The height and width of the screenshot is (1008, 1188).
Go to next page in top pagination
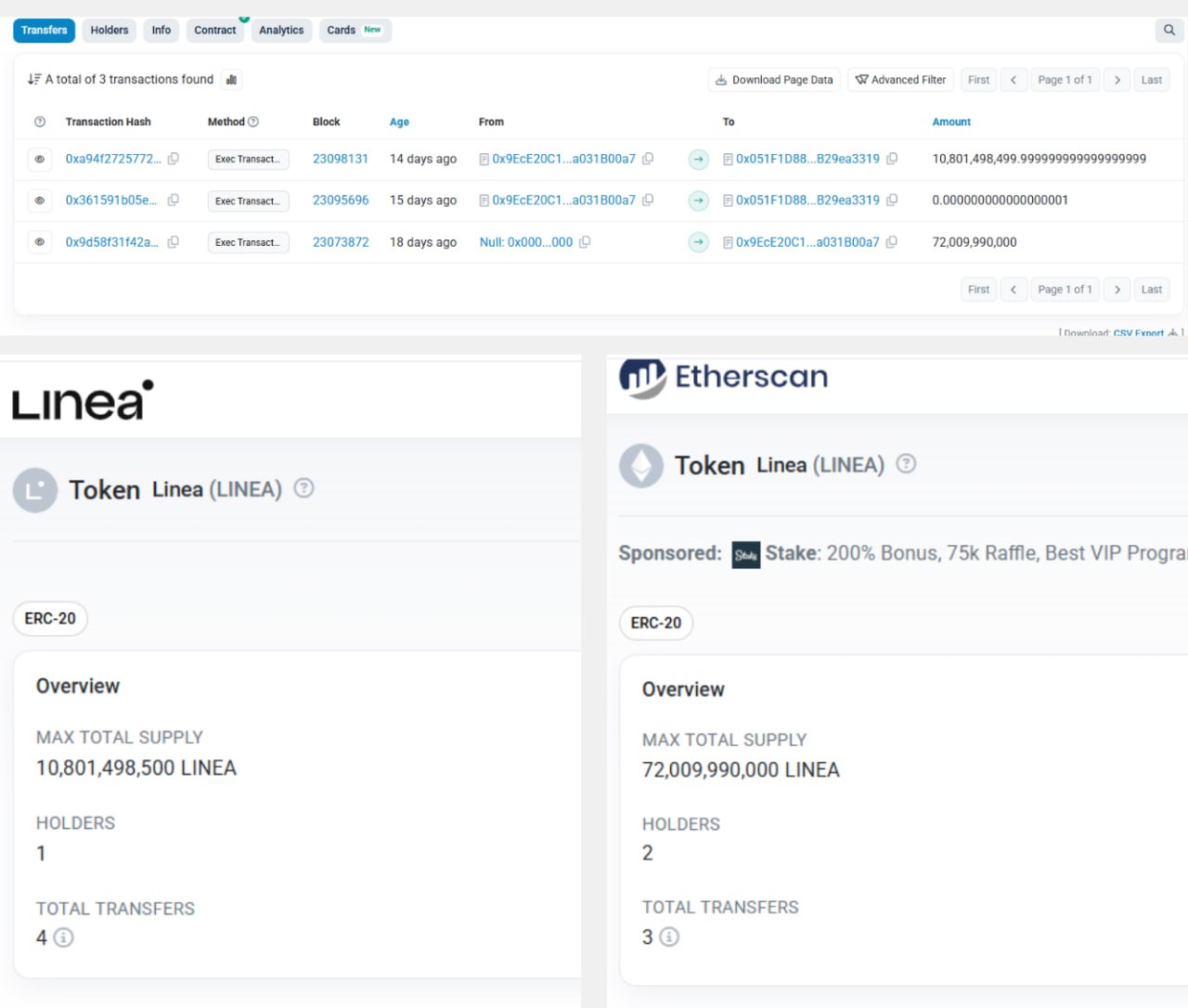point(1117,80)
